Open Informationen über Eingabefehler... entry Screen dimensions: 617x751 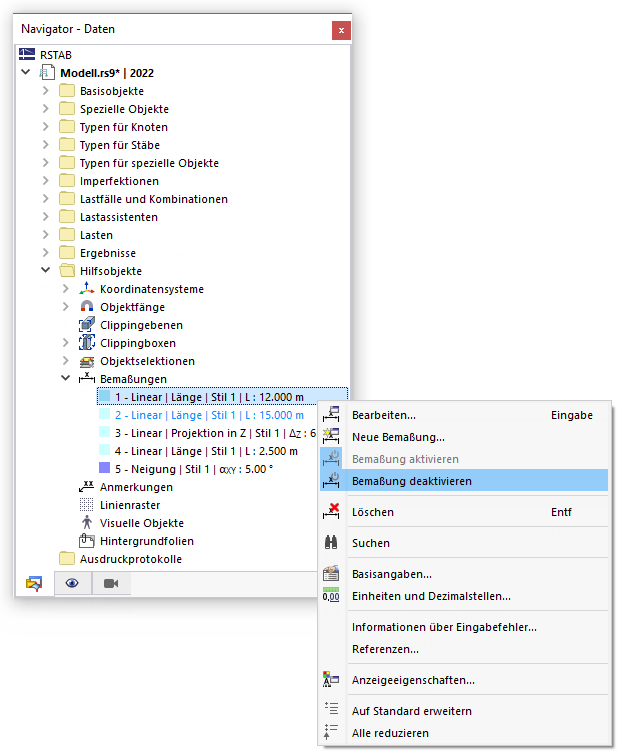click(x=464, y=626)
